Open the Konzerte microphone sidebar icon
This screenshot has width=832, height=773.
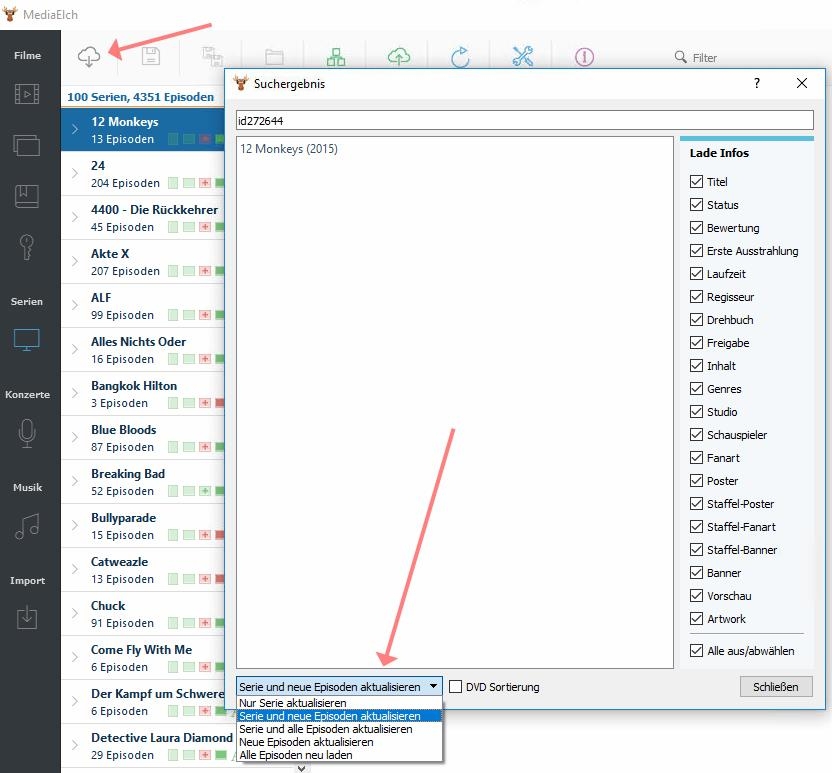point(27,433)
